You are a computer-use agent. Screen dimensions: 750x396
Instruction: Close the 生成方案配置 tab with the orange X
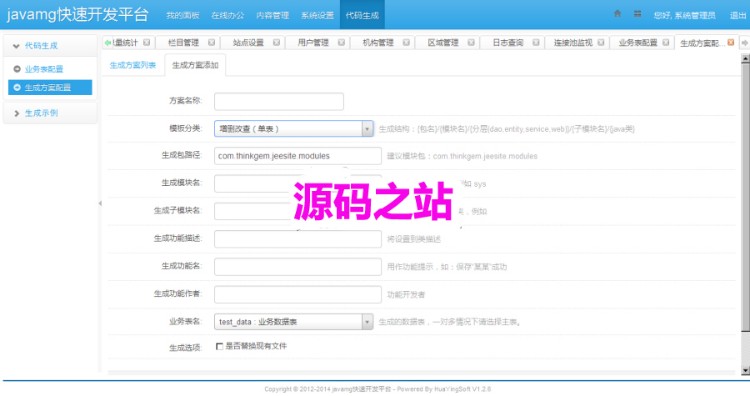coord(730,43)
